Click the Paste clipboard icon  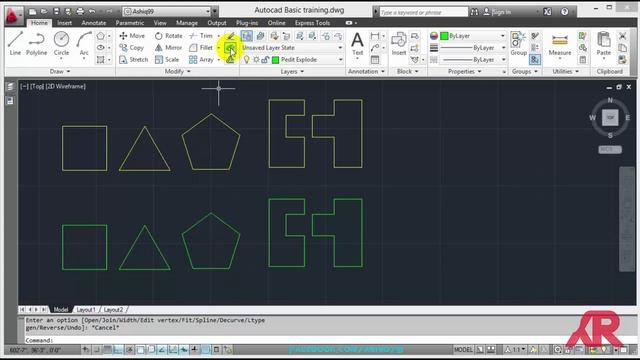[603, 44]
